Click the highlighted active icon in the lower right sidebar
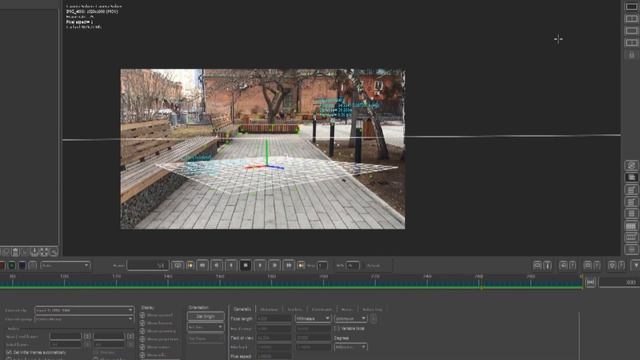The image size is (640, 360). click(x=631, y=178)
